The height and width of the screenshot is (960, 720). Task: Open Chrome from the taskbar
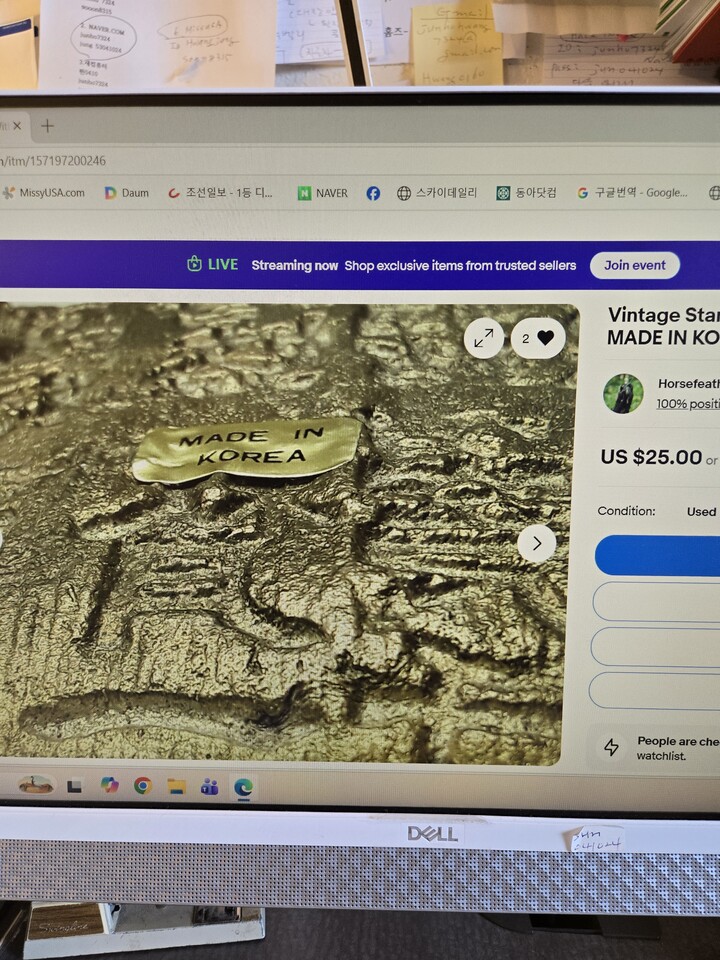point(143,785)
